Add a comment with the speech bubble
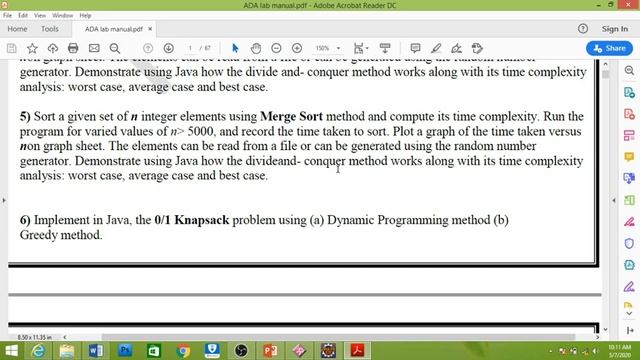This screenshot has width=640, height=360. (x=416, y=48)
